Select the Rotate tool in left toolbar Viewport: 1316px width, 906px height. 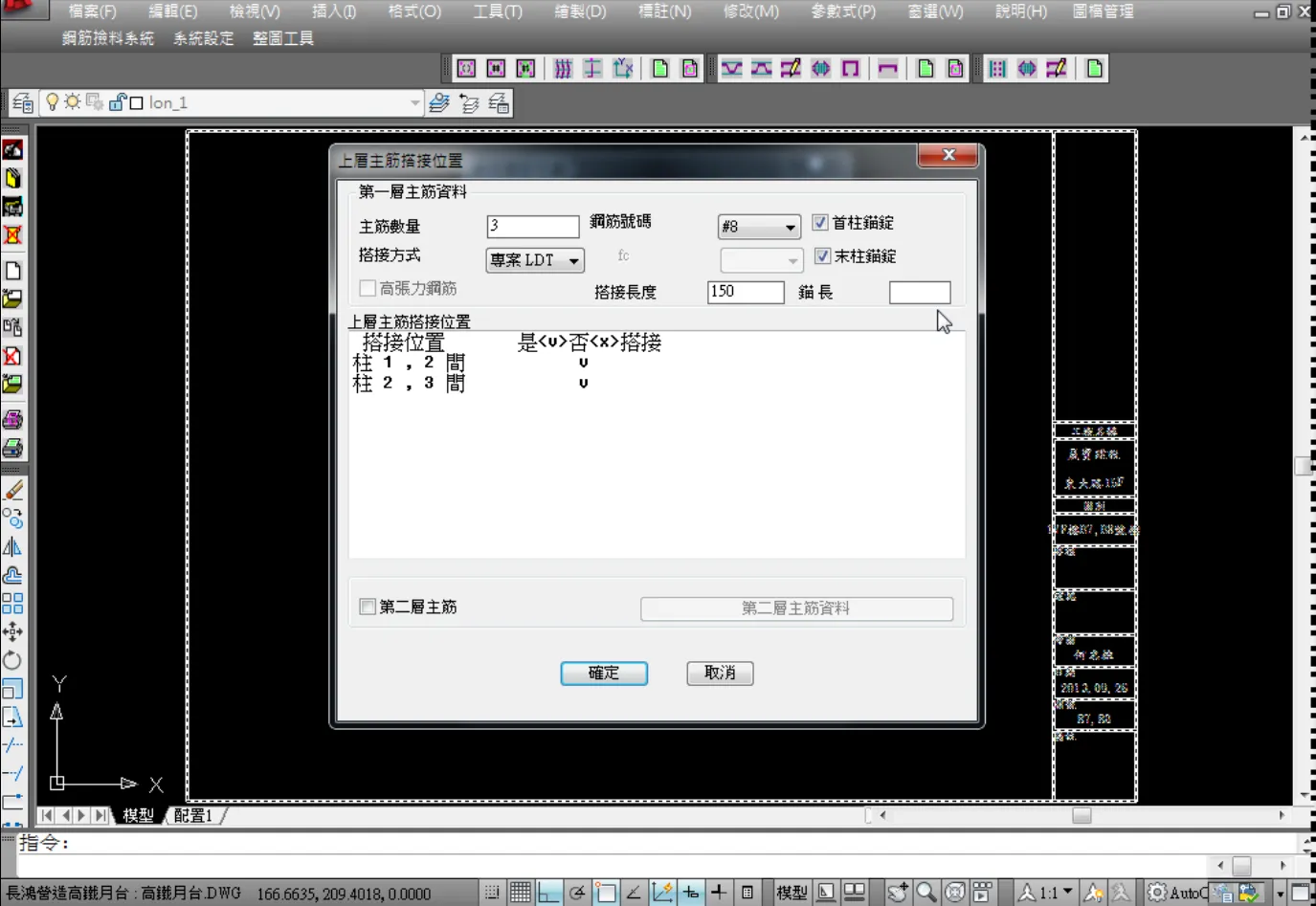click(12, 660)
